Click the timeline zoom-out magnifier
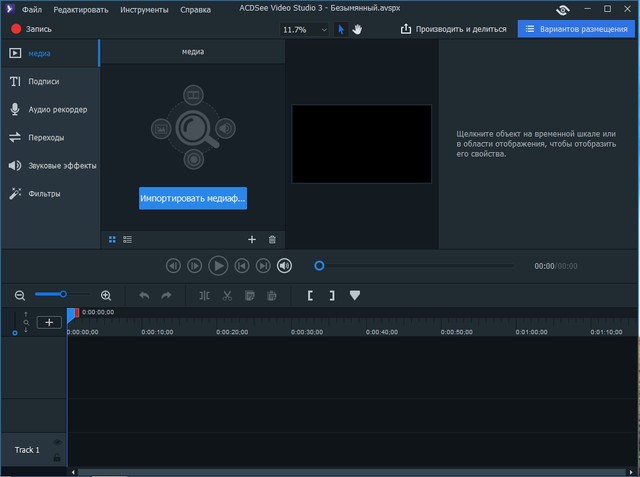This screenshot has width=640, height=477. tap(19, 296)
